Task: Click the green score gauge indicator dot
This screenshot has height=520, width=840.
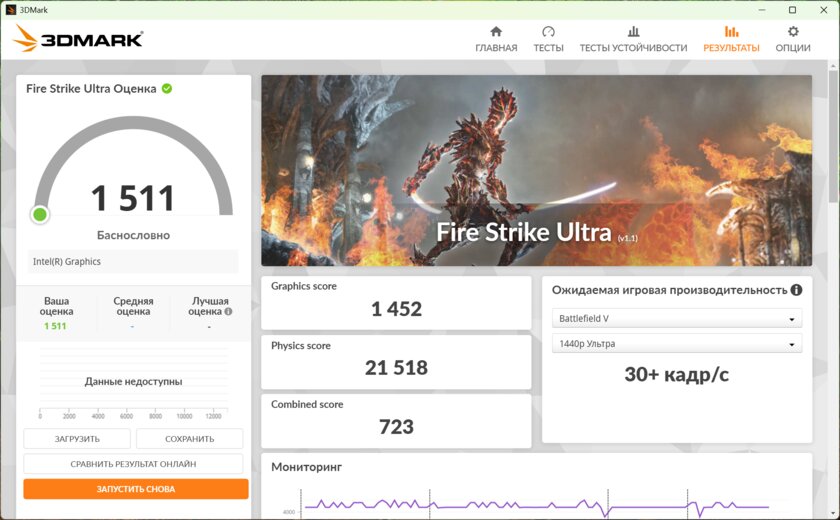Action: pyautogui.click(x=40, y=215)
